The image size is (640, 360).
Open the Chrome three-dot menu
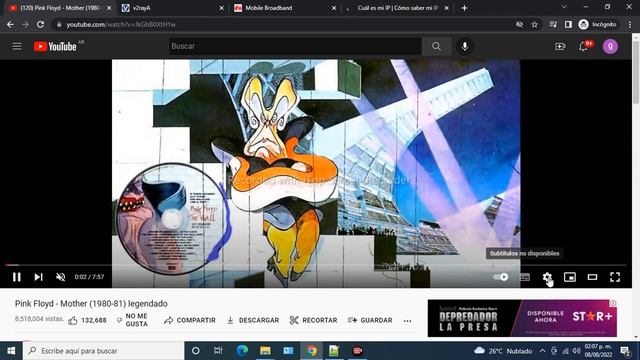pyautogui.click(x=630, y=24)
